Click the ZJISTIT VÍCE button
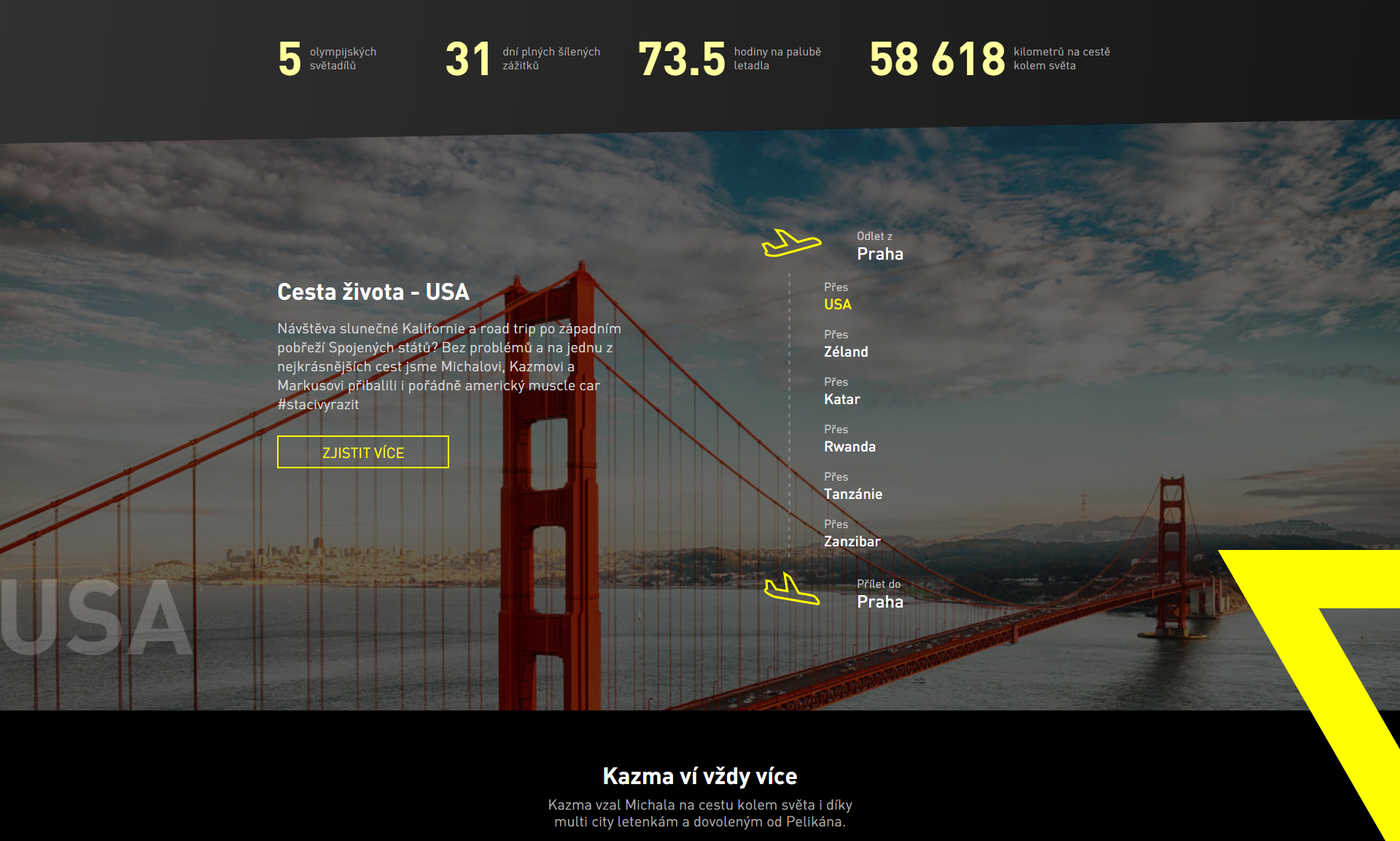Viewport: 1400px width, 841px height. click(x=362, y=452)
